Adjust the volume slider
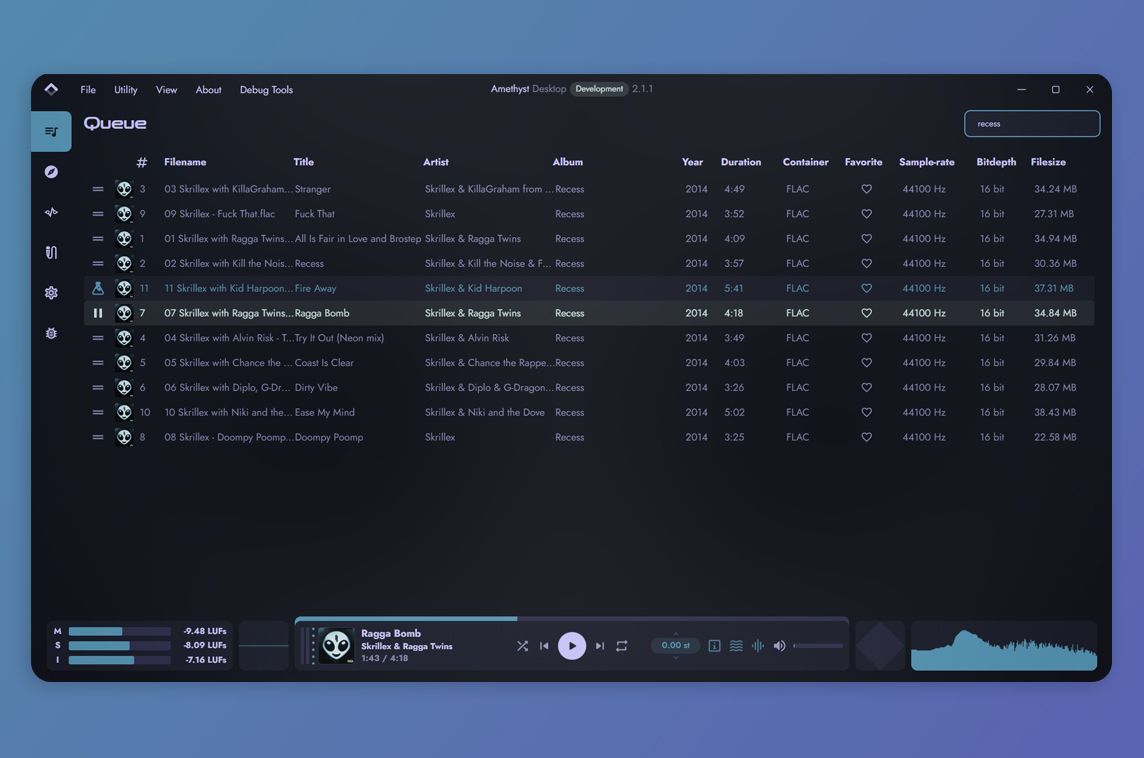The width and height of the screenshot is (1144, 758). tap(818, 646)
